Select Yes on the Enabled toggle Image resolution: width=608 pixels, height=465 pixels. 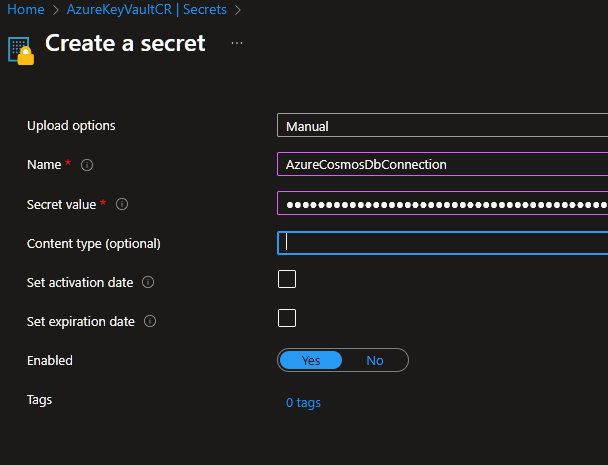[311, 360]
